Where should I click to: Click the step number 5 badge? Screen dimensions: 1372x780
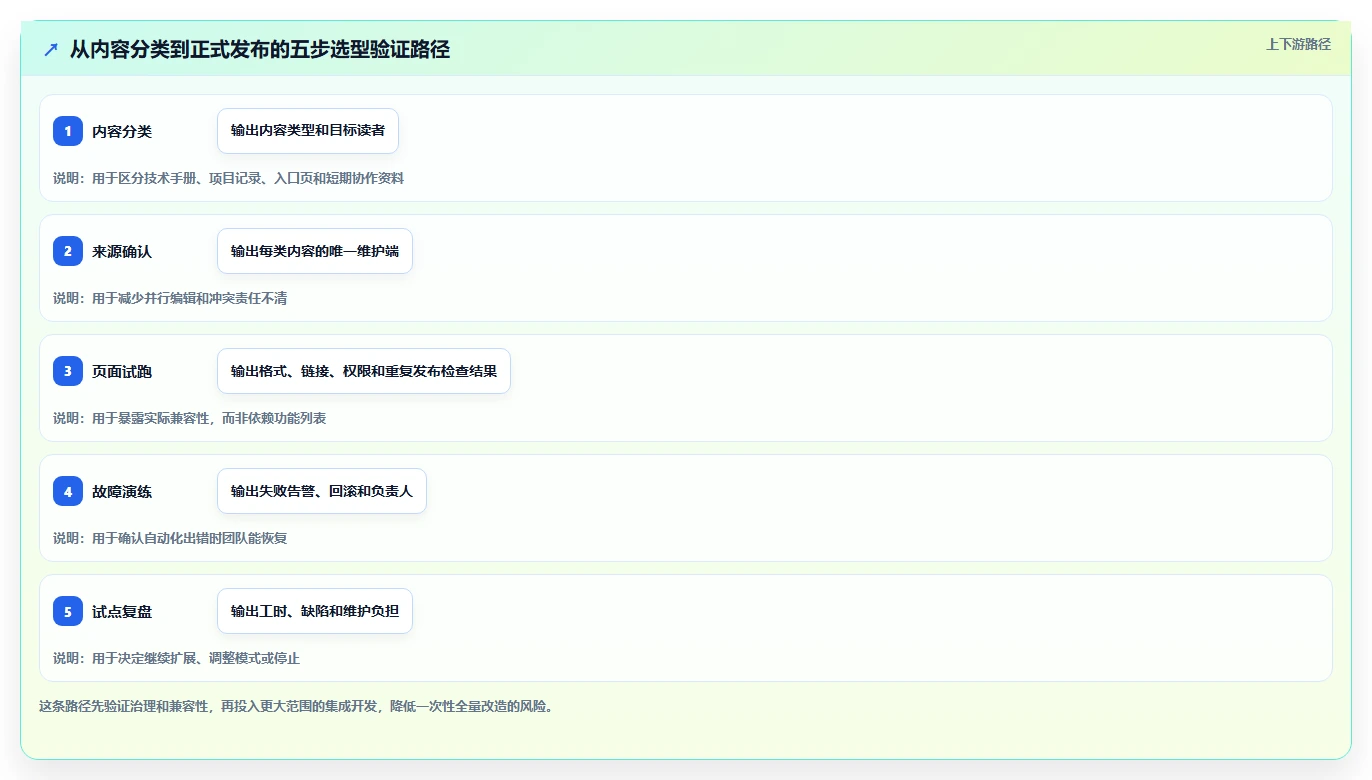[x=68, y=611]
